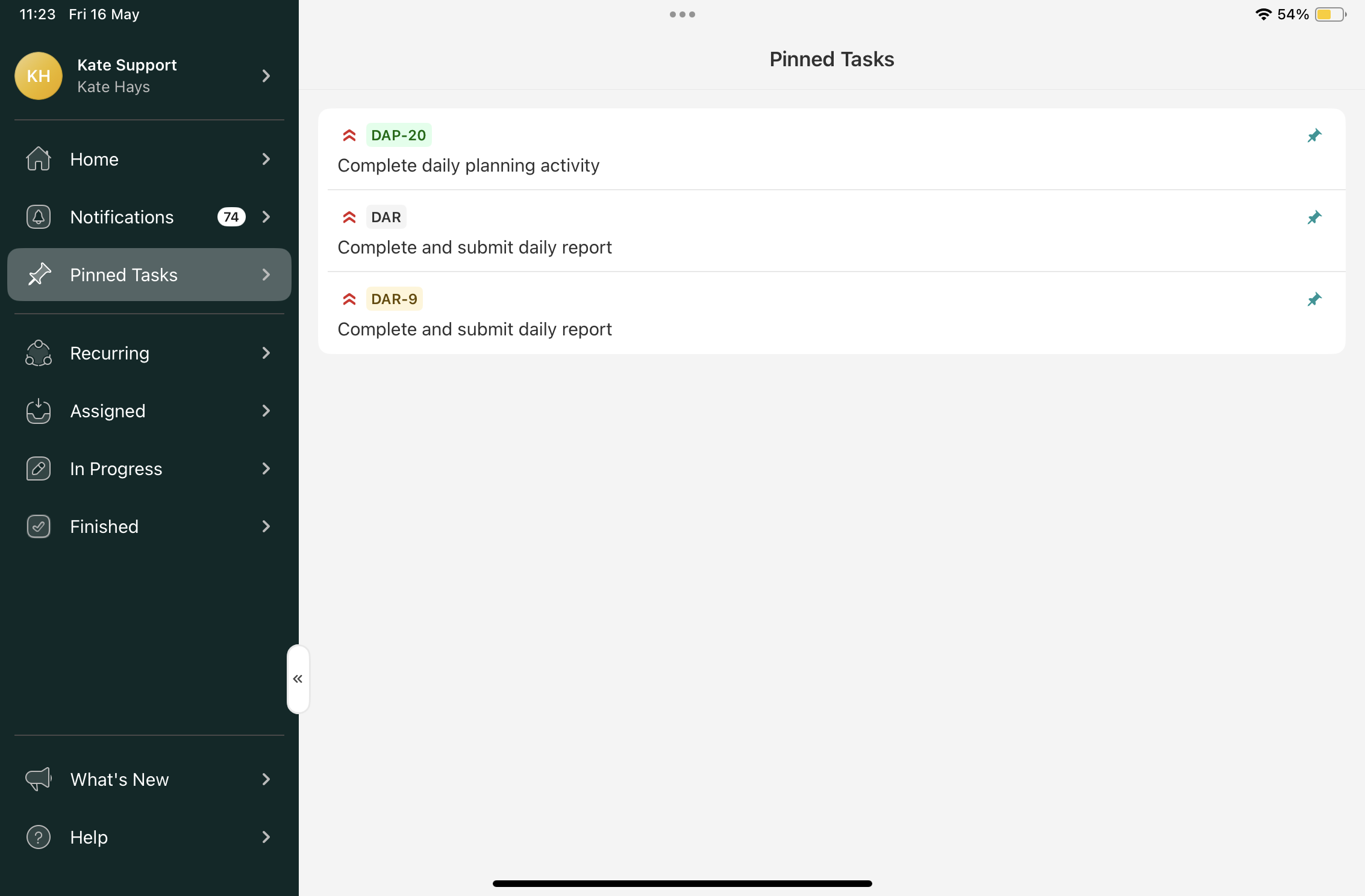The height and width of the screenshot is (896, 1365).
Task: Toggle pin on the DAR task
Action: point(1314,217)
